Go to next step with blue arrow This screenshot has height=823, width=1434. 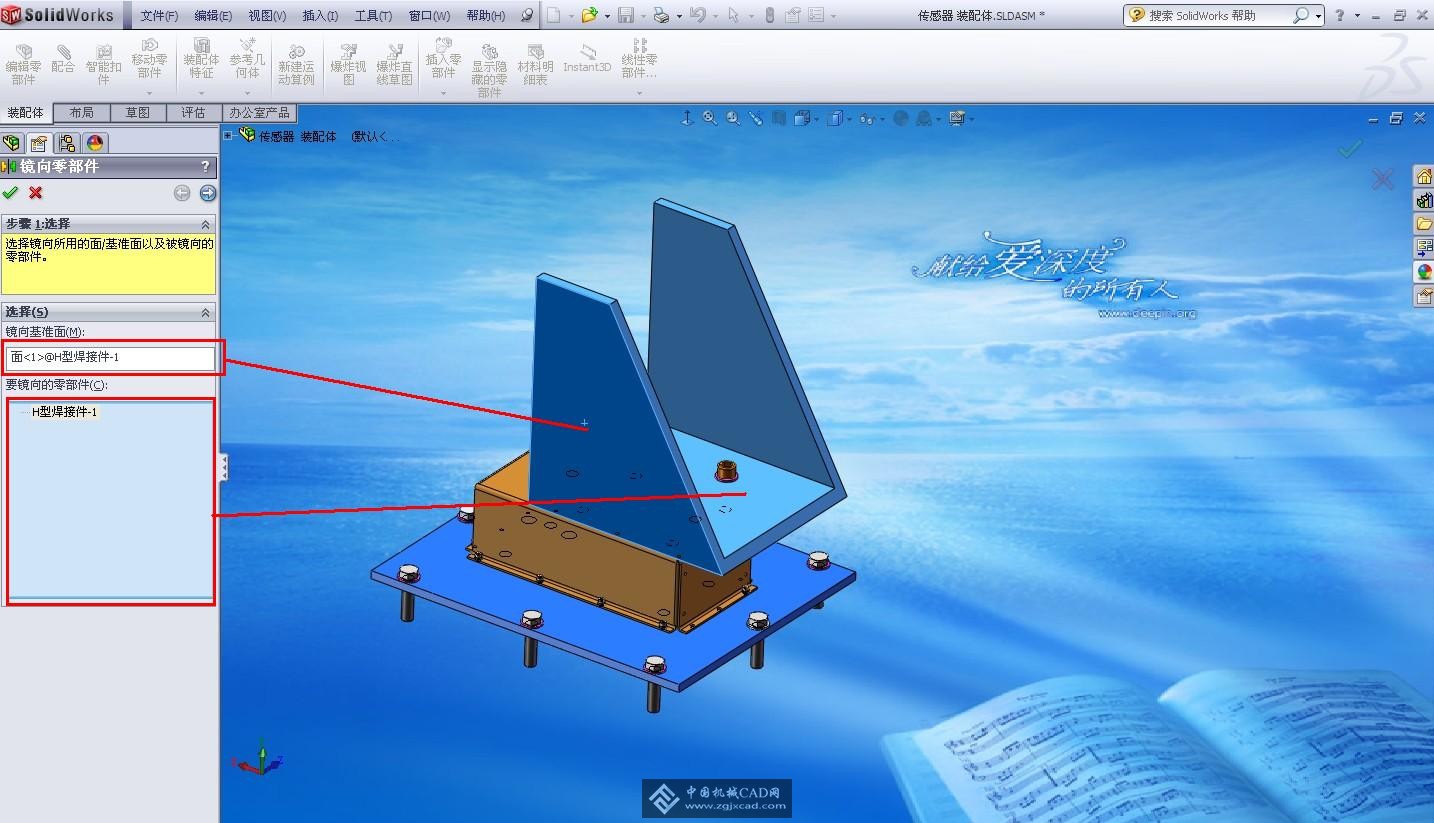click(x=208, y=193)
